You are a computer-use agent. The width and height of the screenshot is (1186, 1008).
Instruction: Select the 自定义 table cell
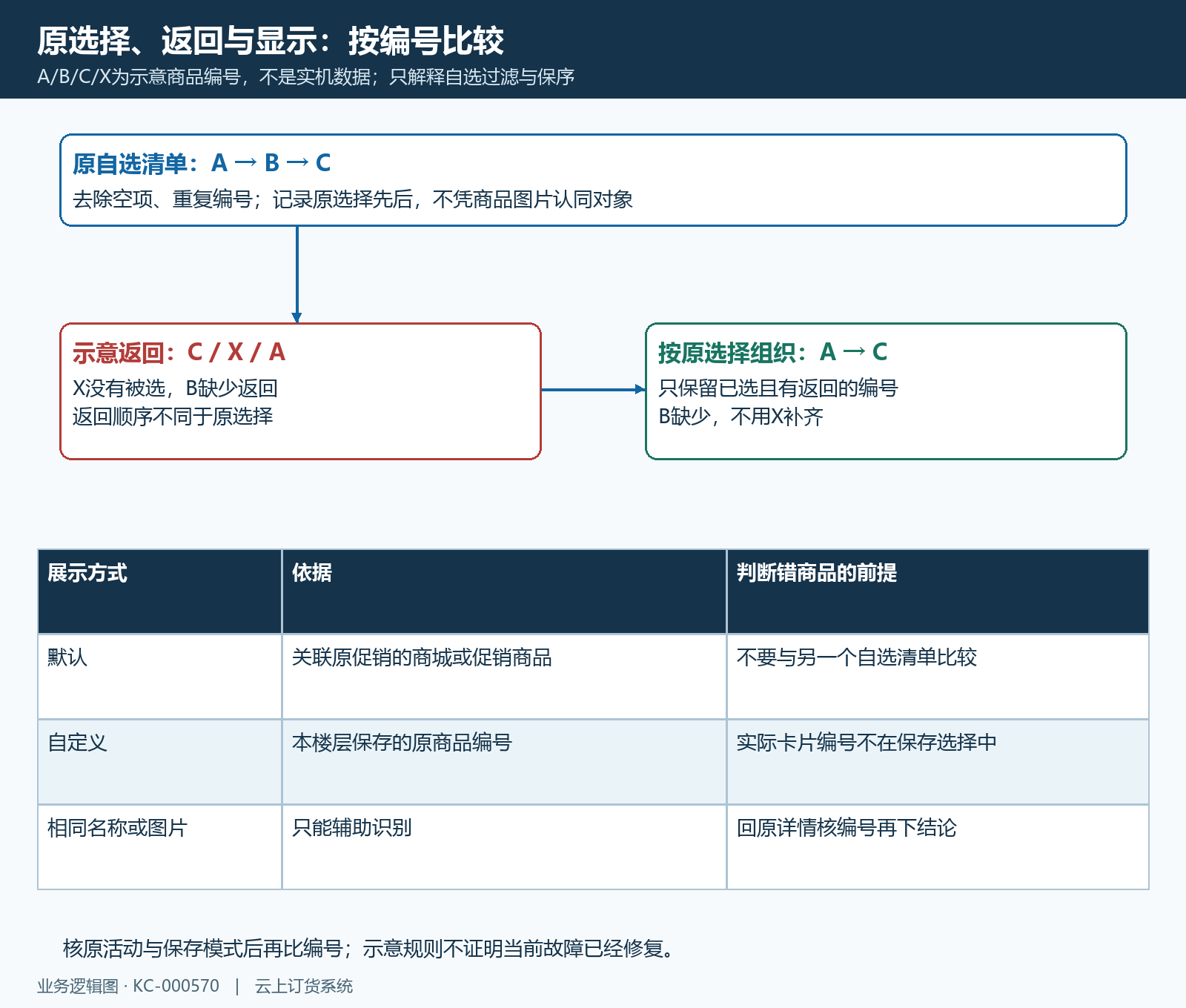coord(159,762)
